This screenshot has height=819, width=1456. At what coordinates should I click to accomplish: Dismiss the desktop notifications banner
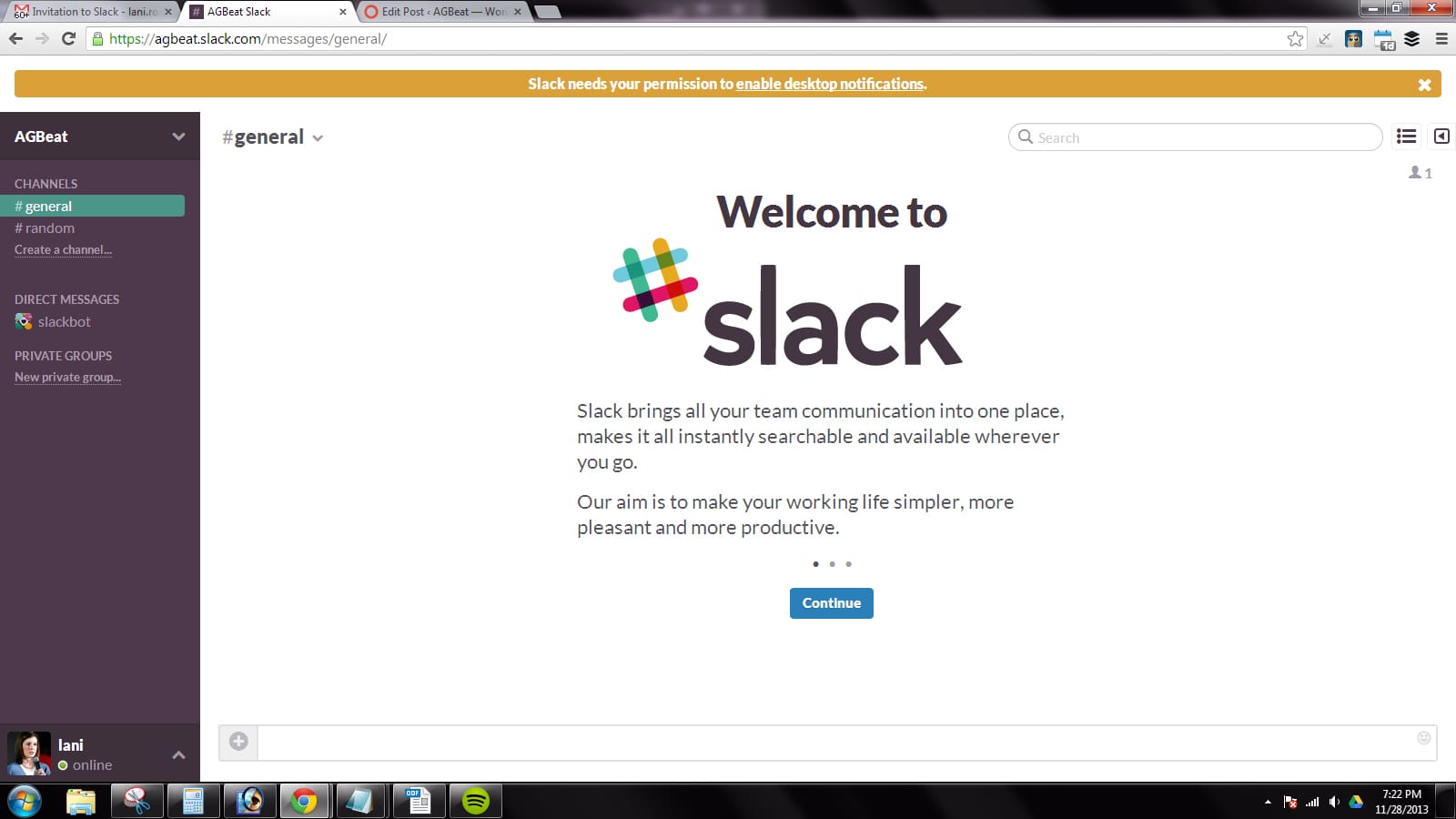(1424, 85)
